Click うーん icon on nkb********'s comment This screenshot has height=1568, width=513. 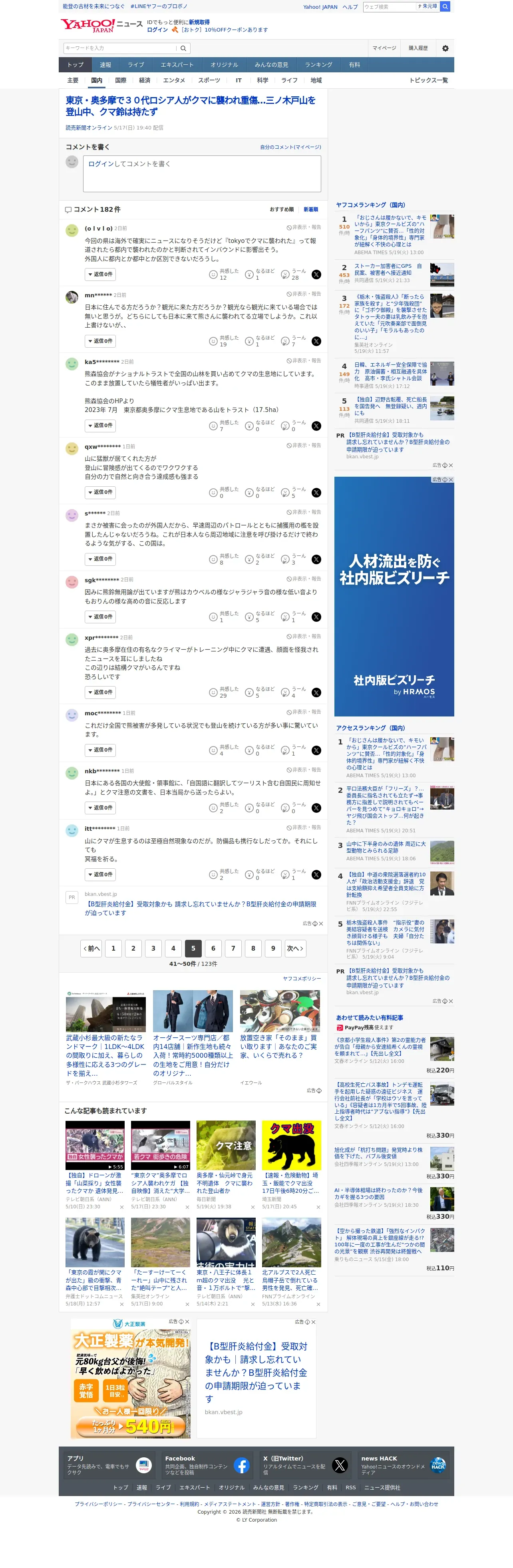(x=285, y=808)
